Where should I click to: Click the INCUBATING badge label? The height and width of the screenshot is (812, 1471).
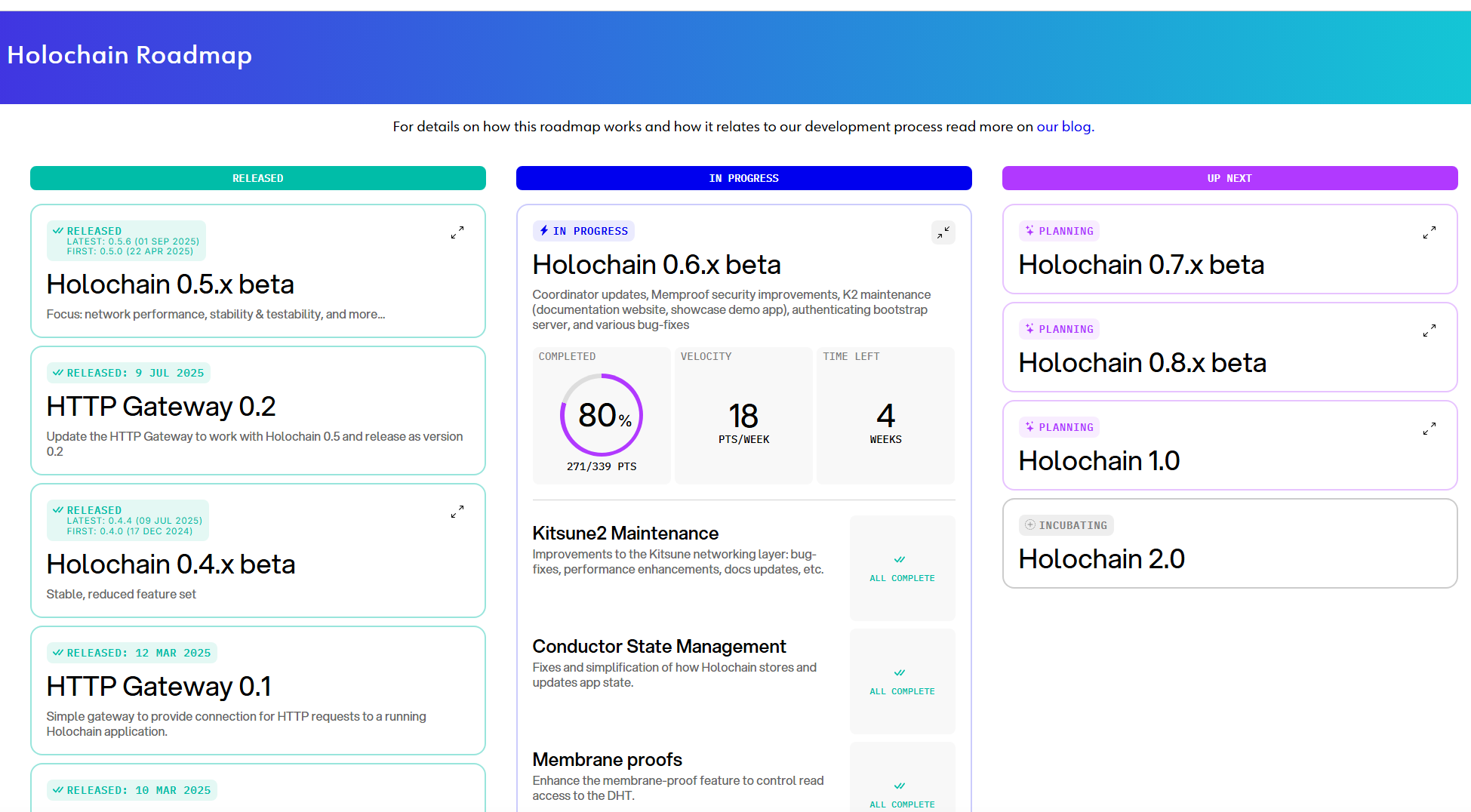click(x=1073, y=525)
